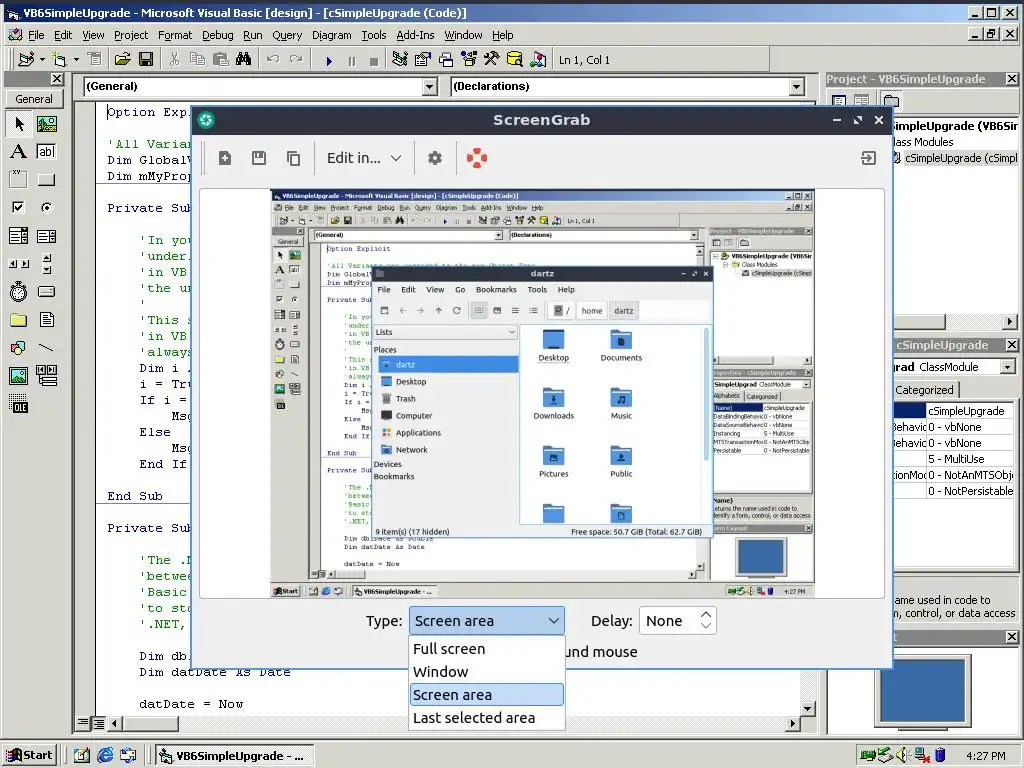Click the Find binoculars toolbar icon
The height and width of the screenshot is (768, 1024).
244,59
